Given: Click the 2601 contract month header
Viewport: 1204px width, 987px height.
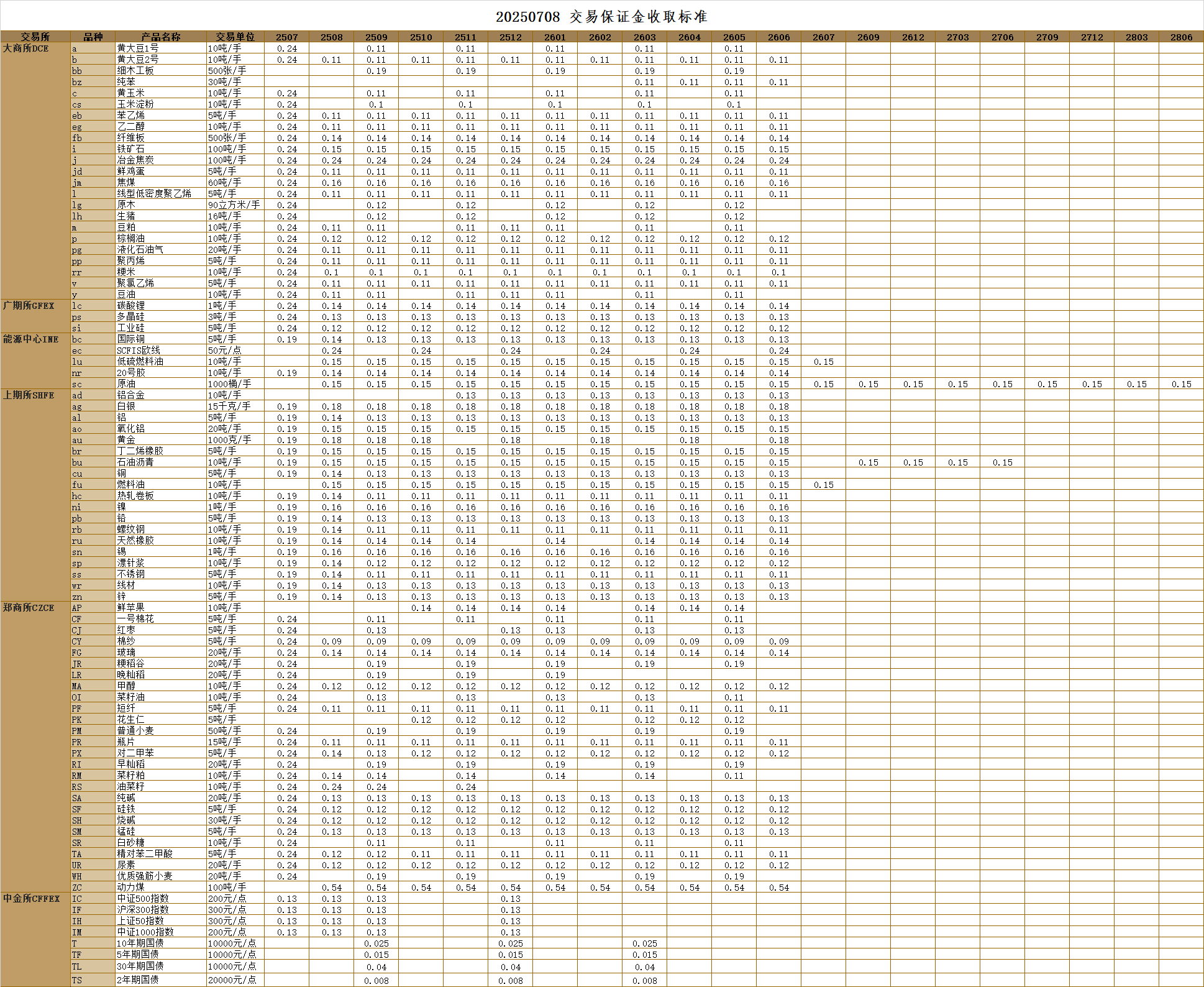Looking at the screenshot, I should pos(555,37).
